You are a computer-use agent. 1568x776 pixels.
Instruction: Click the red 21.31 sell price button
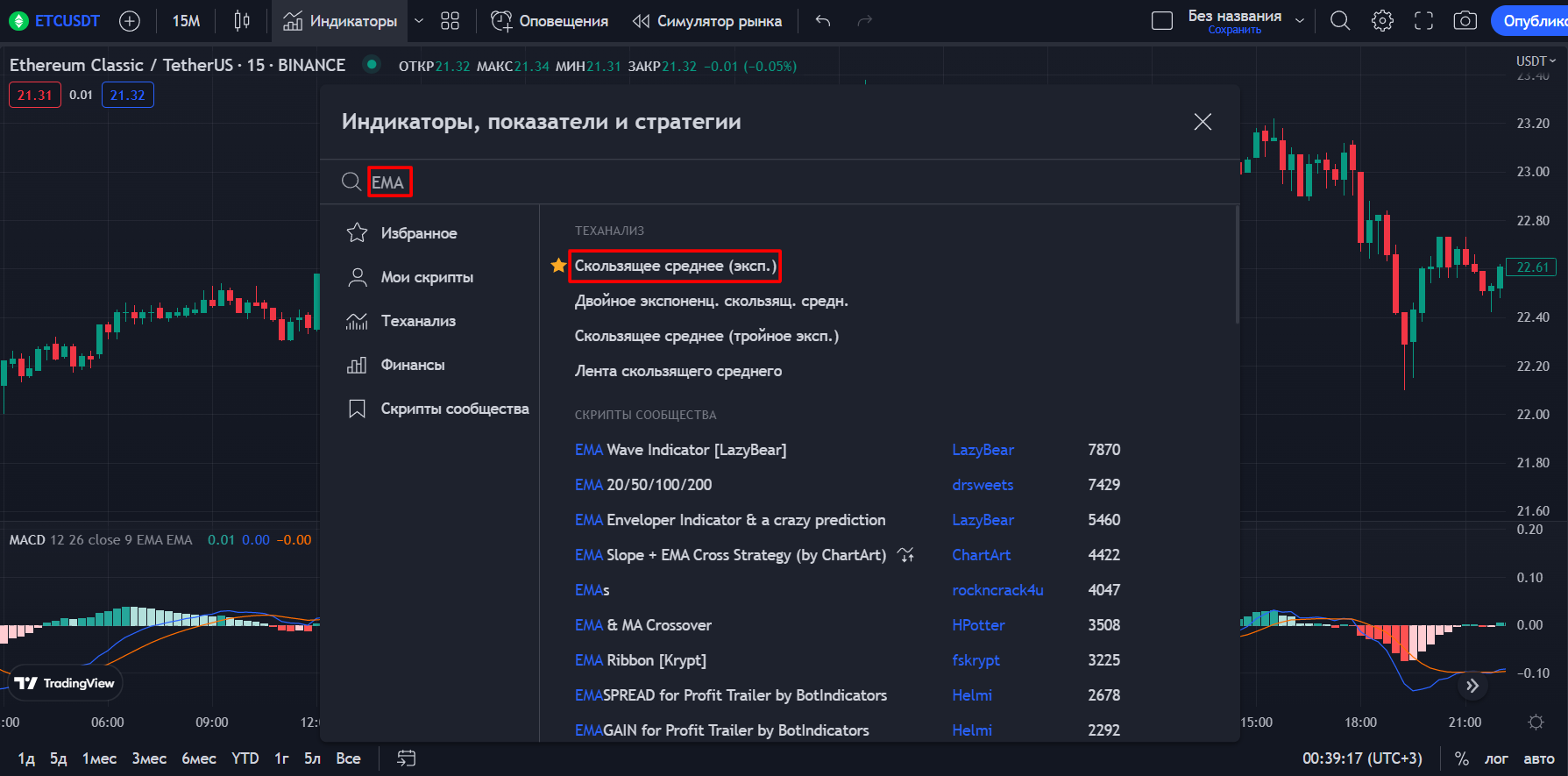click(35, 95)
